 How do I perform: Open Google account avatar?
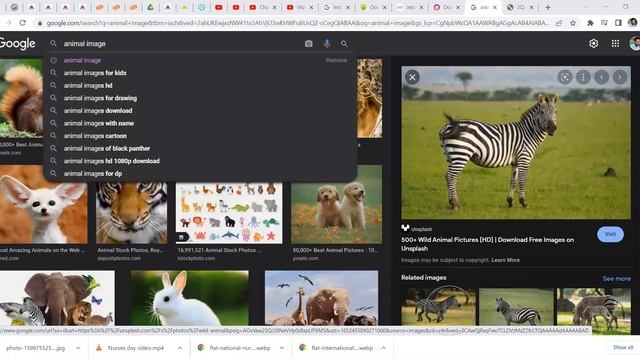[x=635, y=43]
